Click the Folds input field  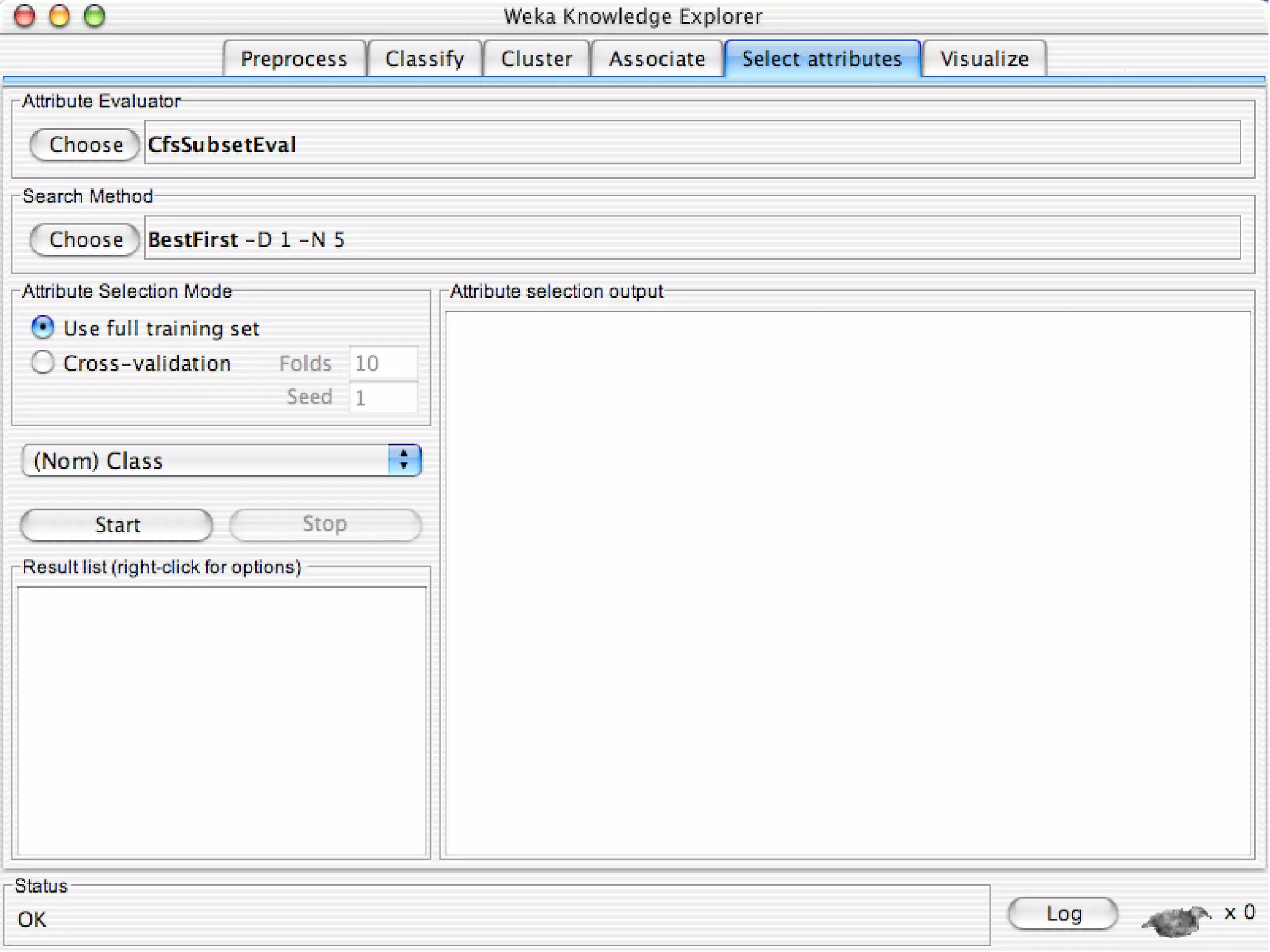coord(383,363)
